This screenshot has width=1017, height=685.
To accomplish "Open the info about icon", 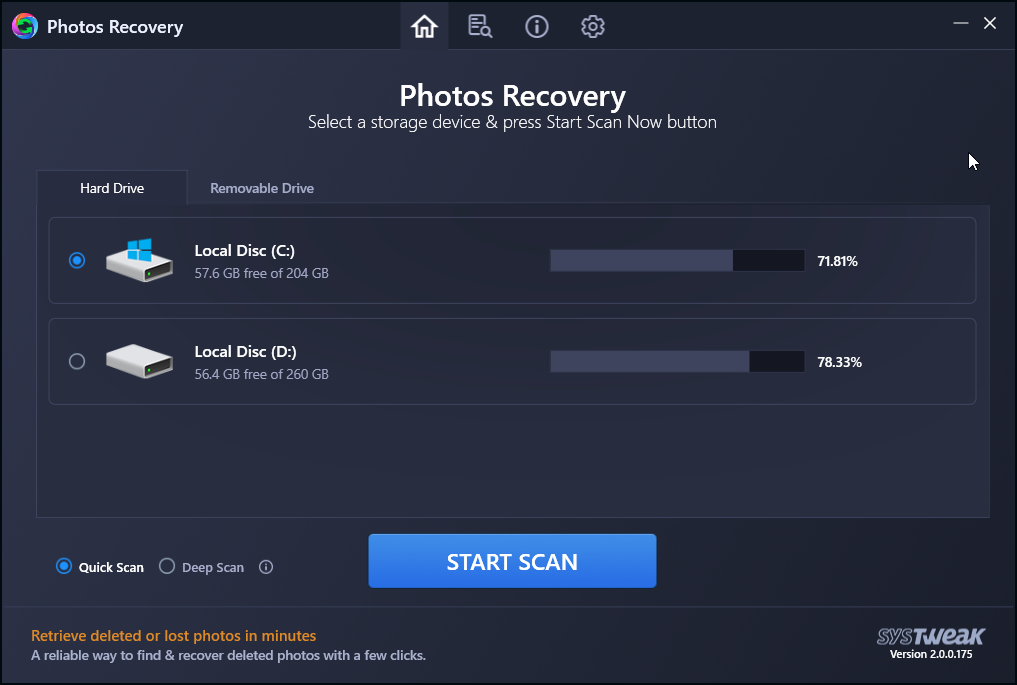I will 536,27.
